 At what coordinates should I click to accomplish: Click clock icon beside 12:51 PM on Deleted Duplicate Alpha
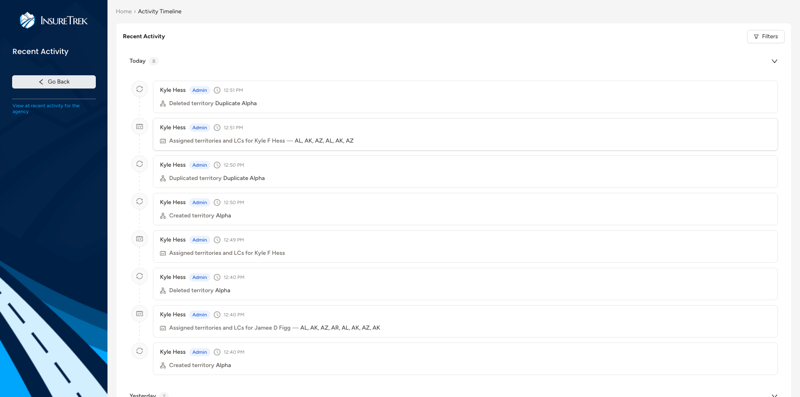217,90
